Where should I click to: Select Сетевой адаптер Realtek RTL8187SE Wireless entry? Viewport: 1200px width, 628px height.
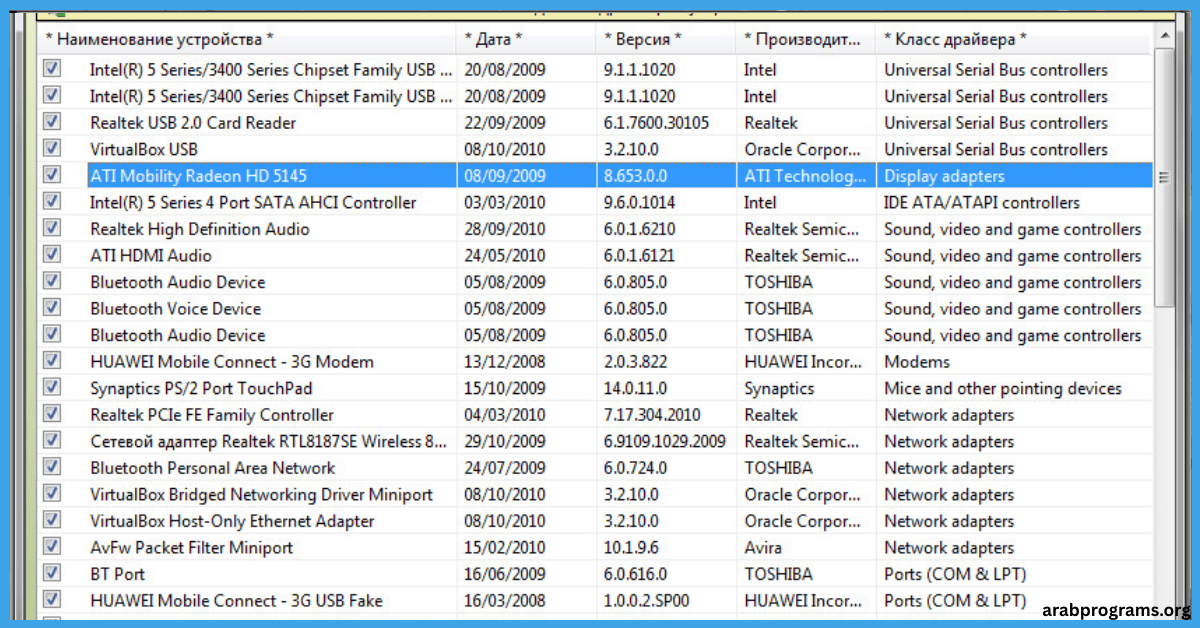pos(269,441)
